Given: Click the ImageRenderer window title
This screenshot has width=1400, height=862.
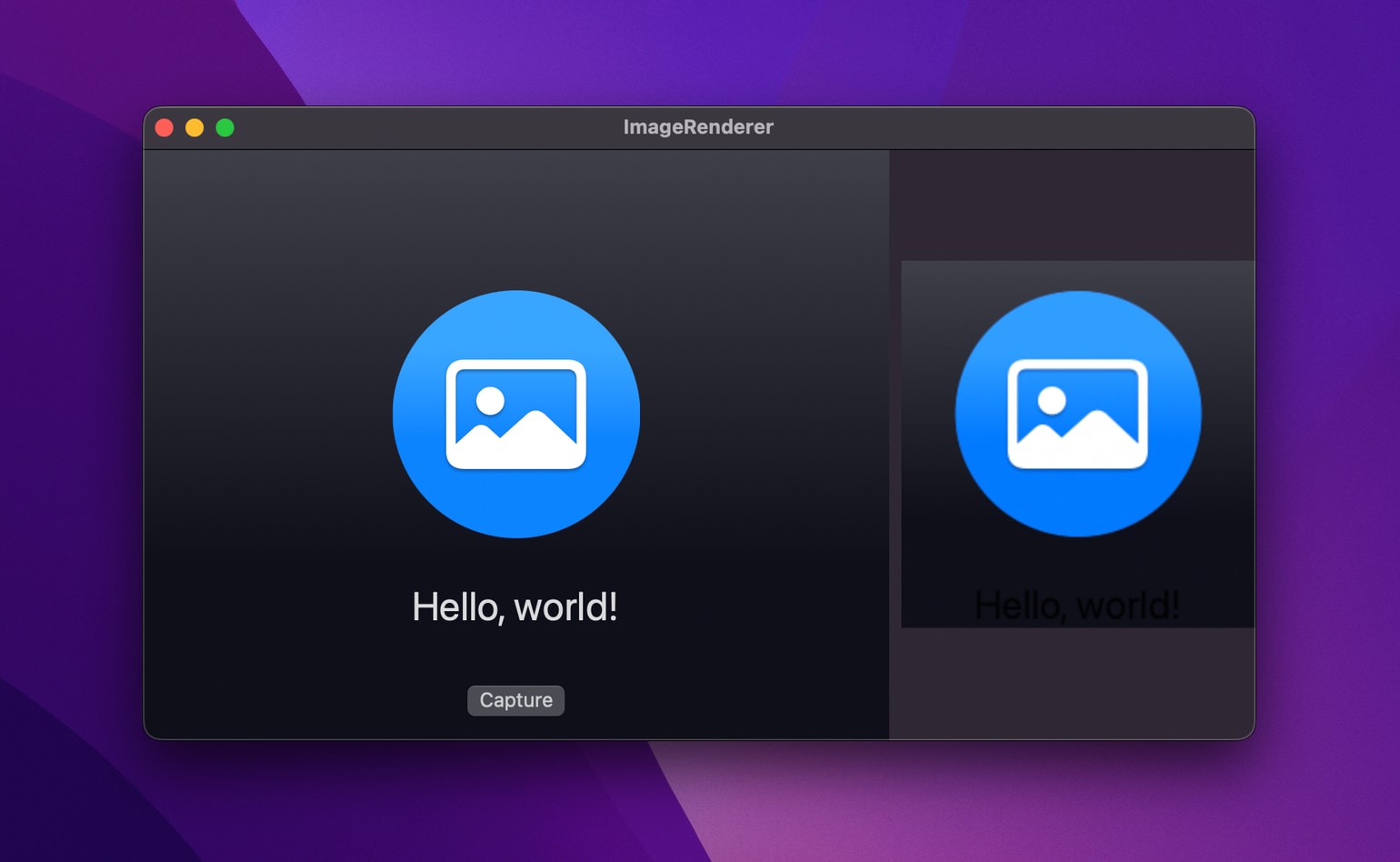Looking at the screenshot, I should coord(698,127).
